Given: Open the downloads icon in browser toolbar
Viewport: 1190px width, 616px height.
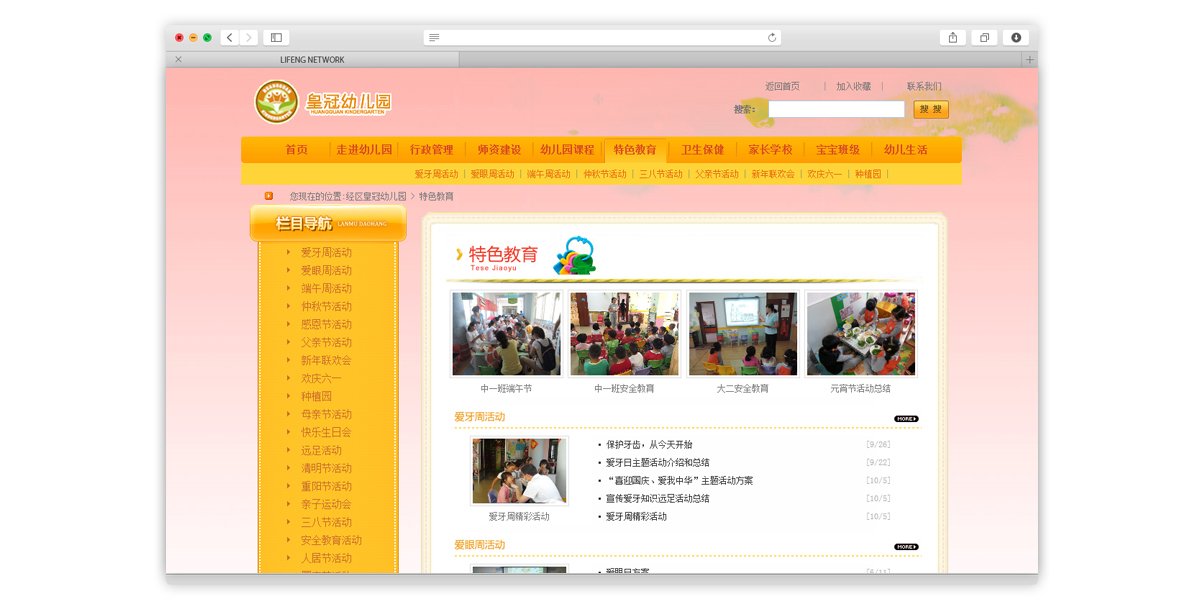Looking at the screenshot, I should (x=1016, y=37).
